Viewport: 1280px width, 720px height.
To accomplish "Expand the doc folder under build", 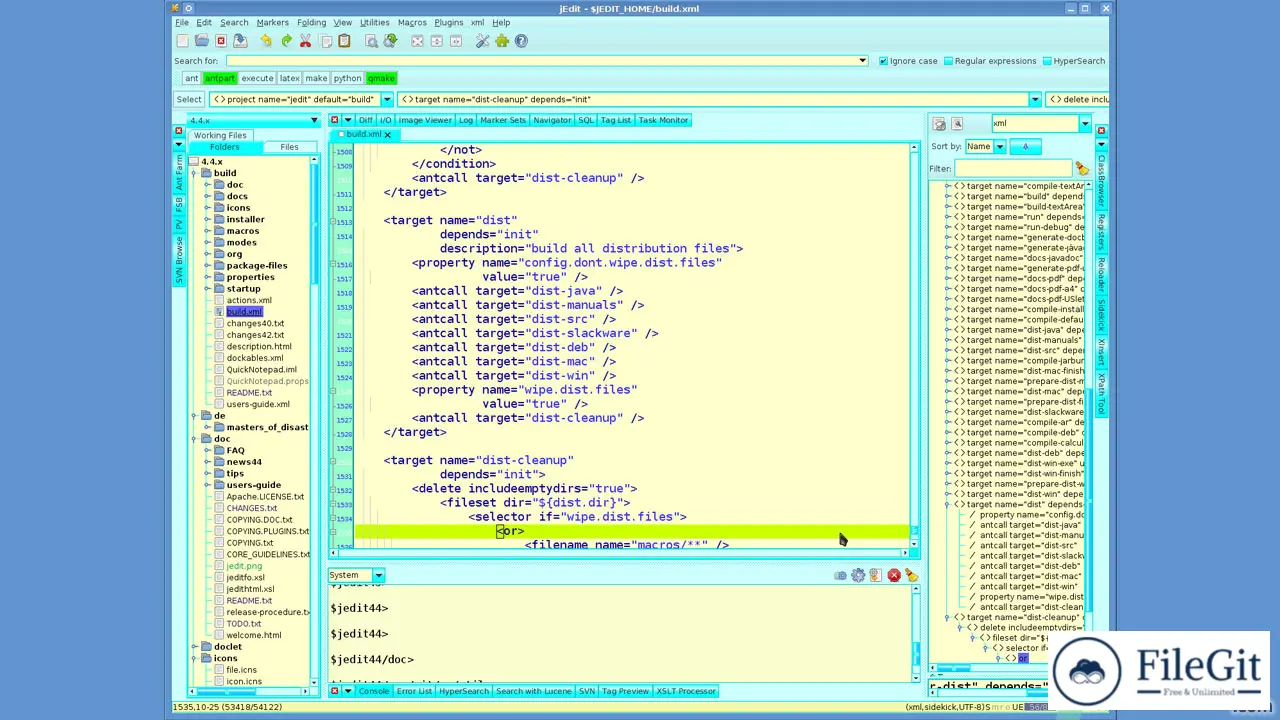I will [207, 185].
